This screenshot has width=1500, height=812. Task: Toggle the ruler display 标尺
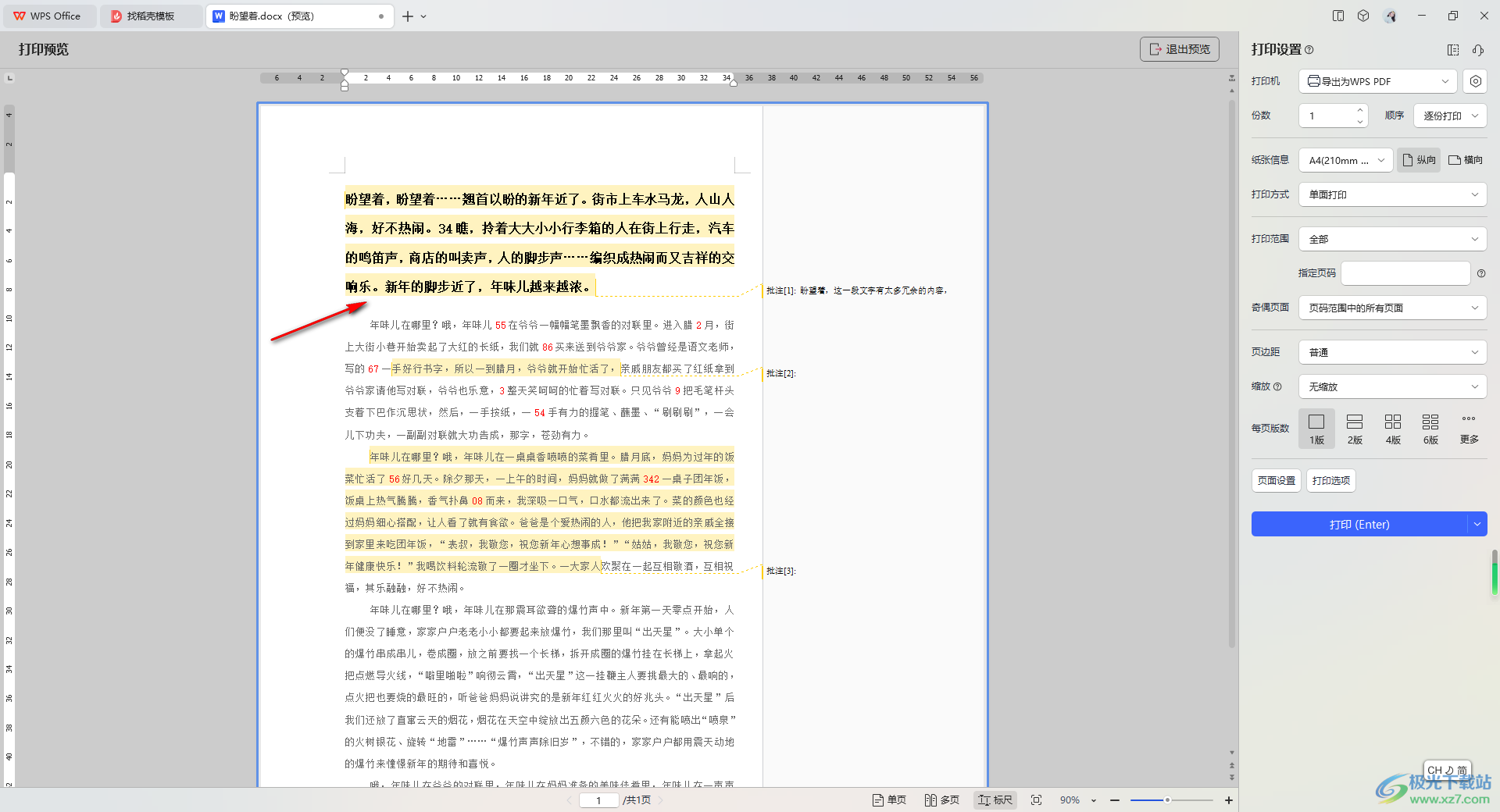[995, 800]
